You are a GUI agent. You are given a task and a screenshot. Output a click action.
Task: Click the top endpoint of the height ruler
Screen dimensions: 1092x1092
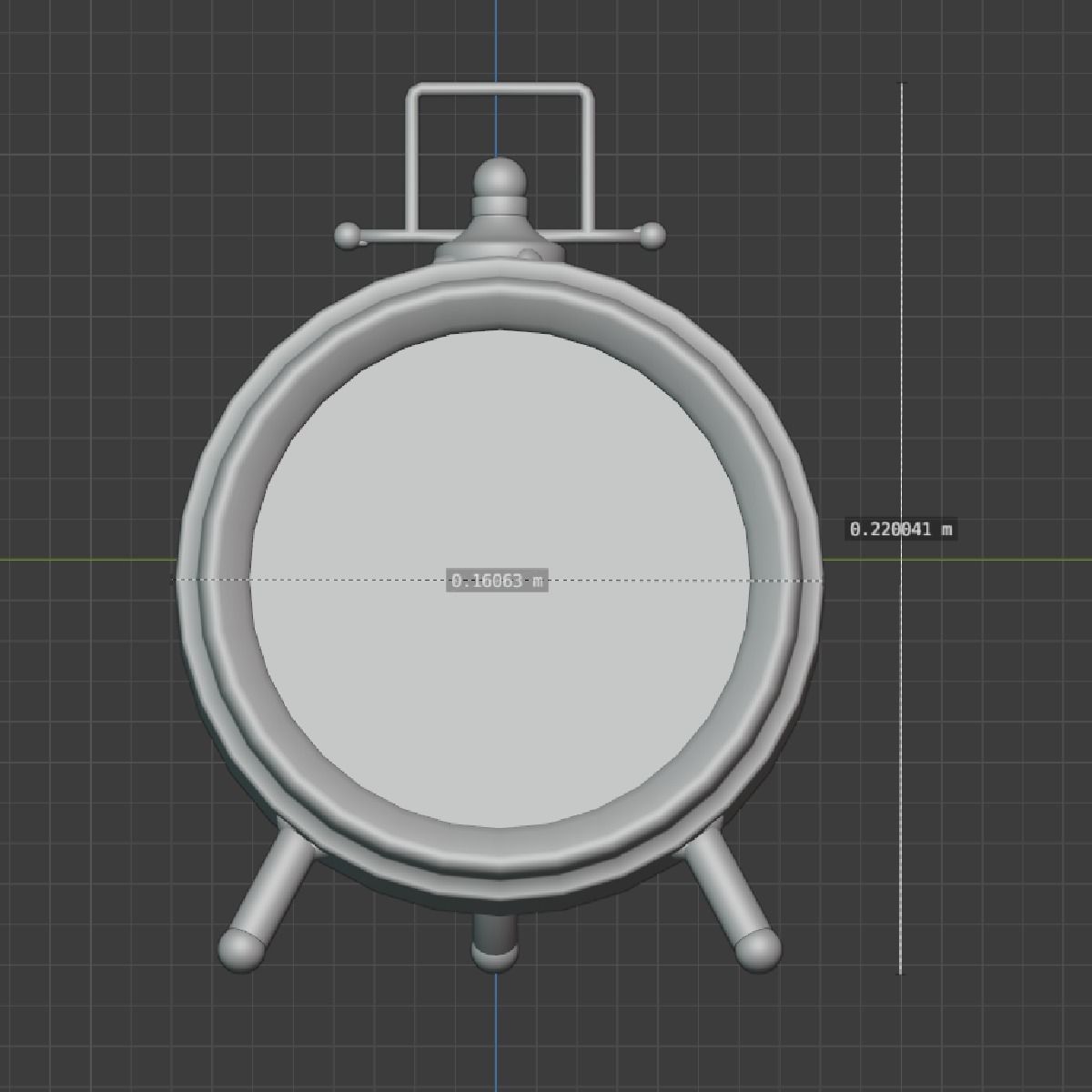coord(902,84)
